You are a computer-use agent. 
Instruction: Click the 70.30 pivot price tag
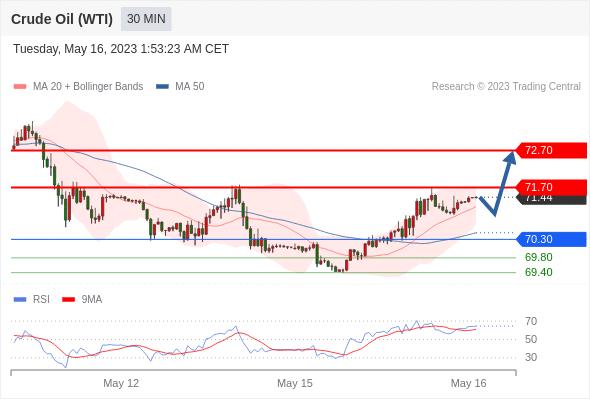(551, 239)
